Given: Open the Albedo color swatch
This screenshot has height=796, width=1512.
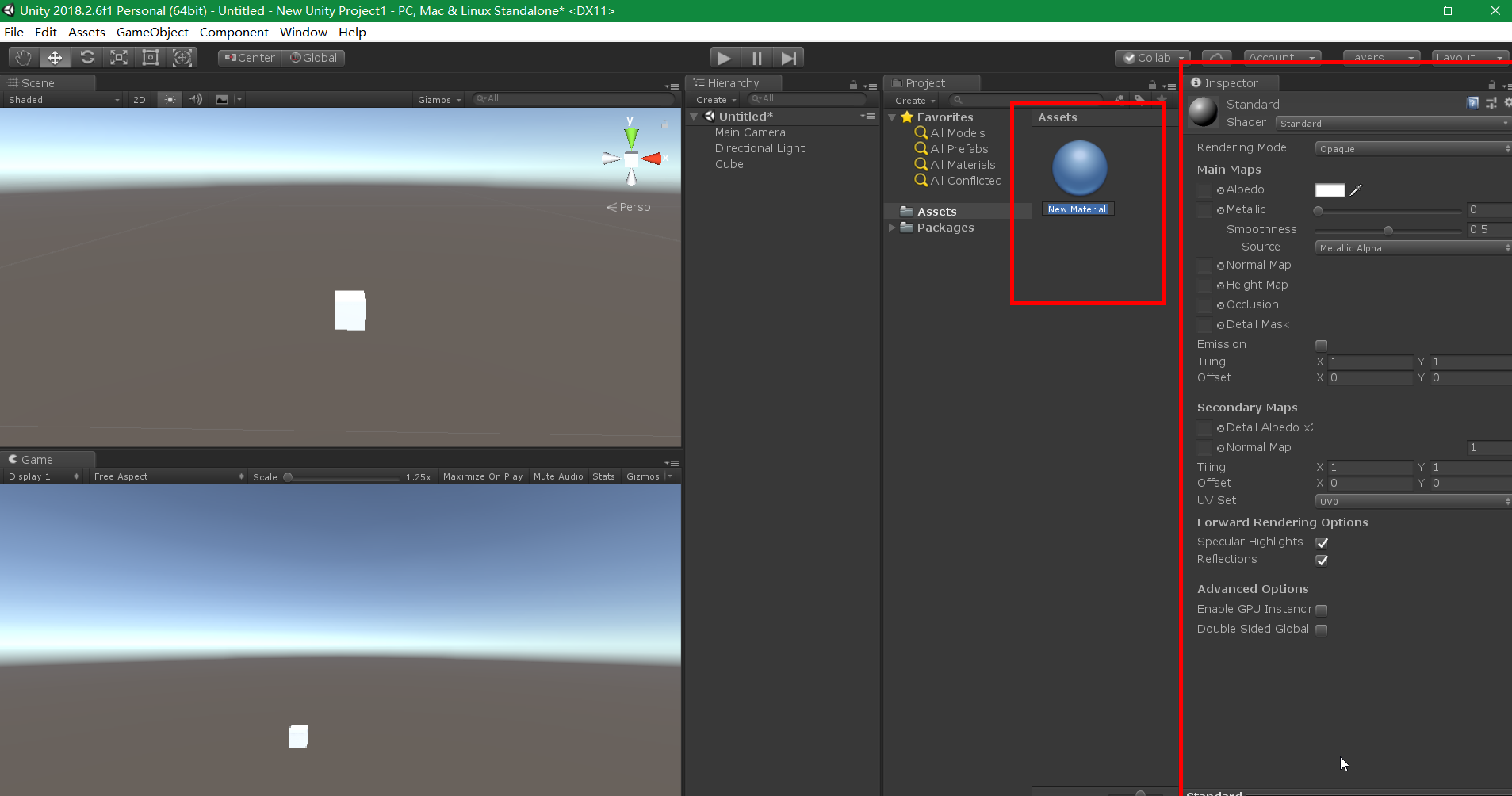Looking at the screenshot, I should pyautogui.click(x=1330, y=190).
